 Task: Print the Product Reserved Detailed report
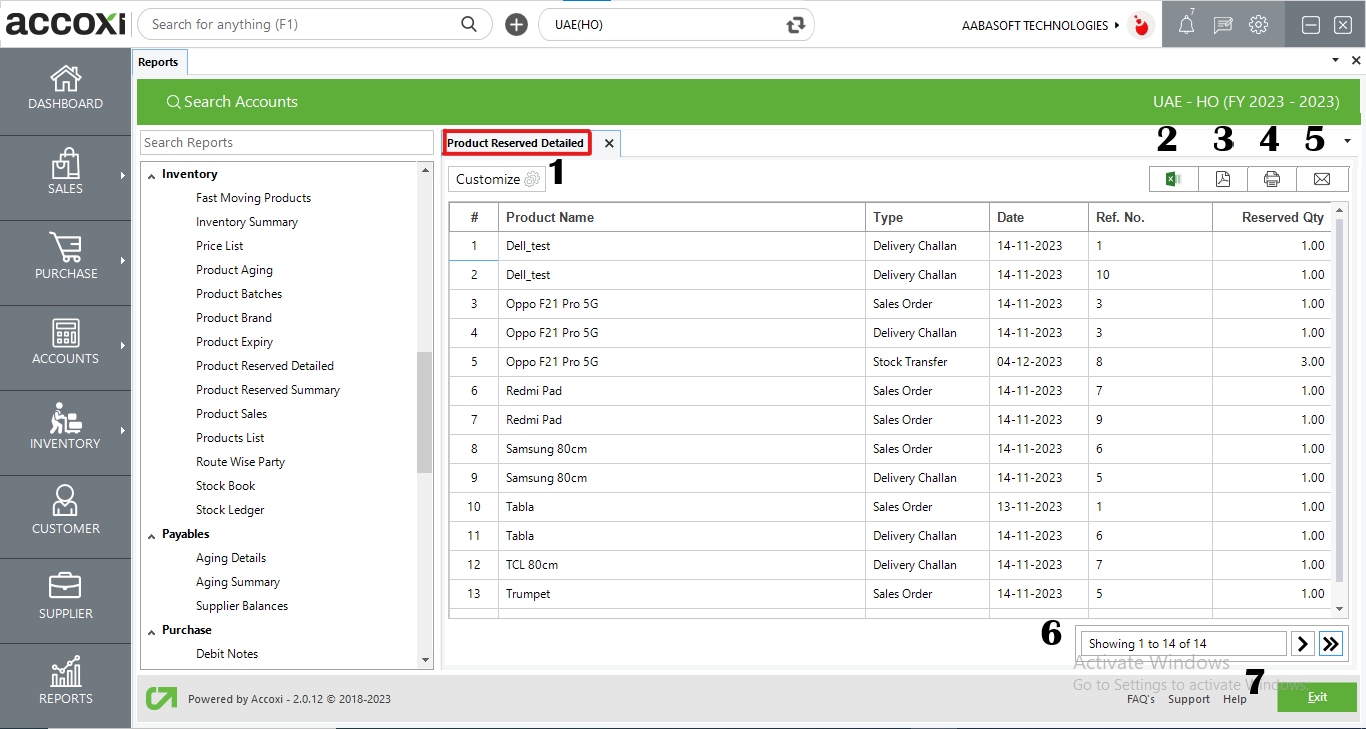coord(1272,178)
